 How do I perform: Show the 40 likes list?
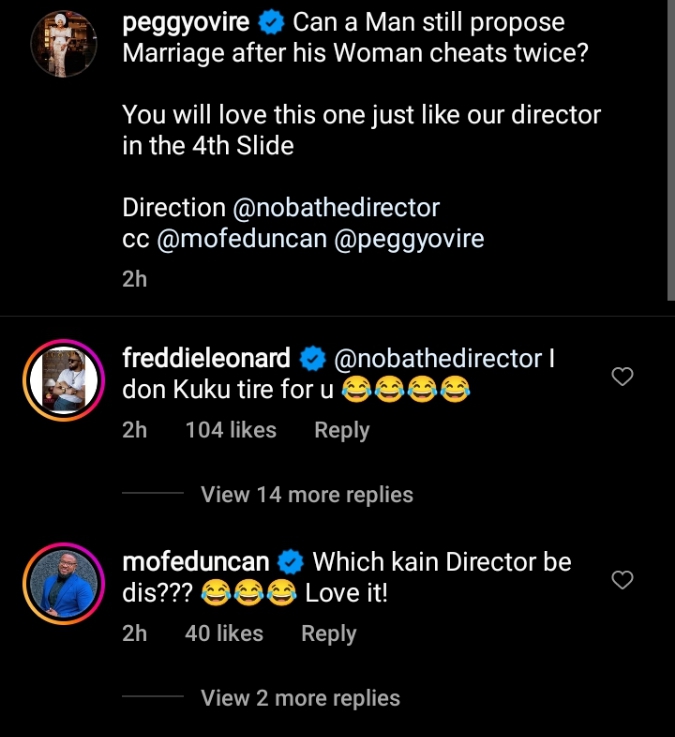point(224,633)
